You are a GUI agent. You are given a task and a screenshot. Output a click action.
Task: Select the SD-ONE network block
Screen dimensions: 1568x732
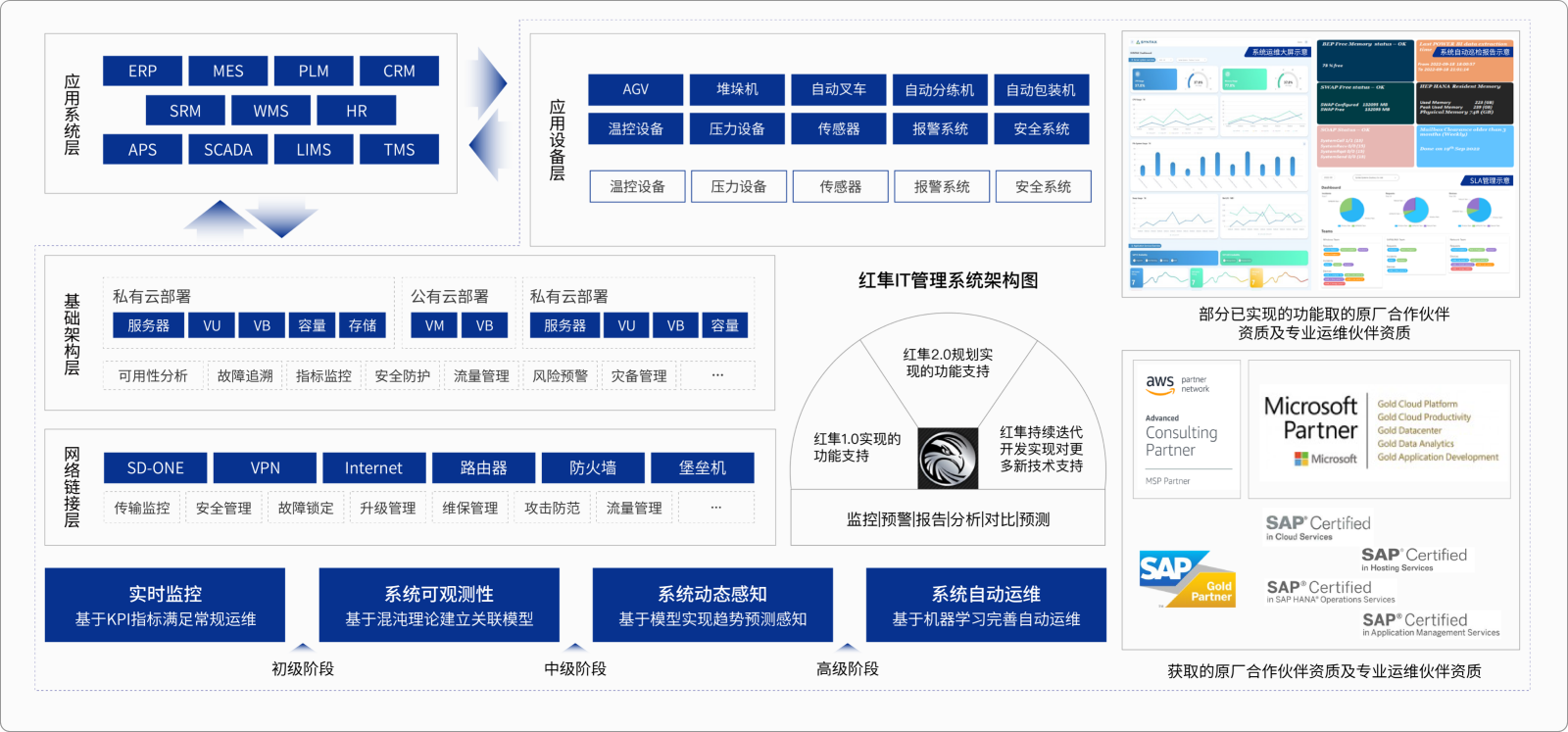tap(155, 467)
